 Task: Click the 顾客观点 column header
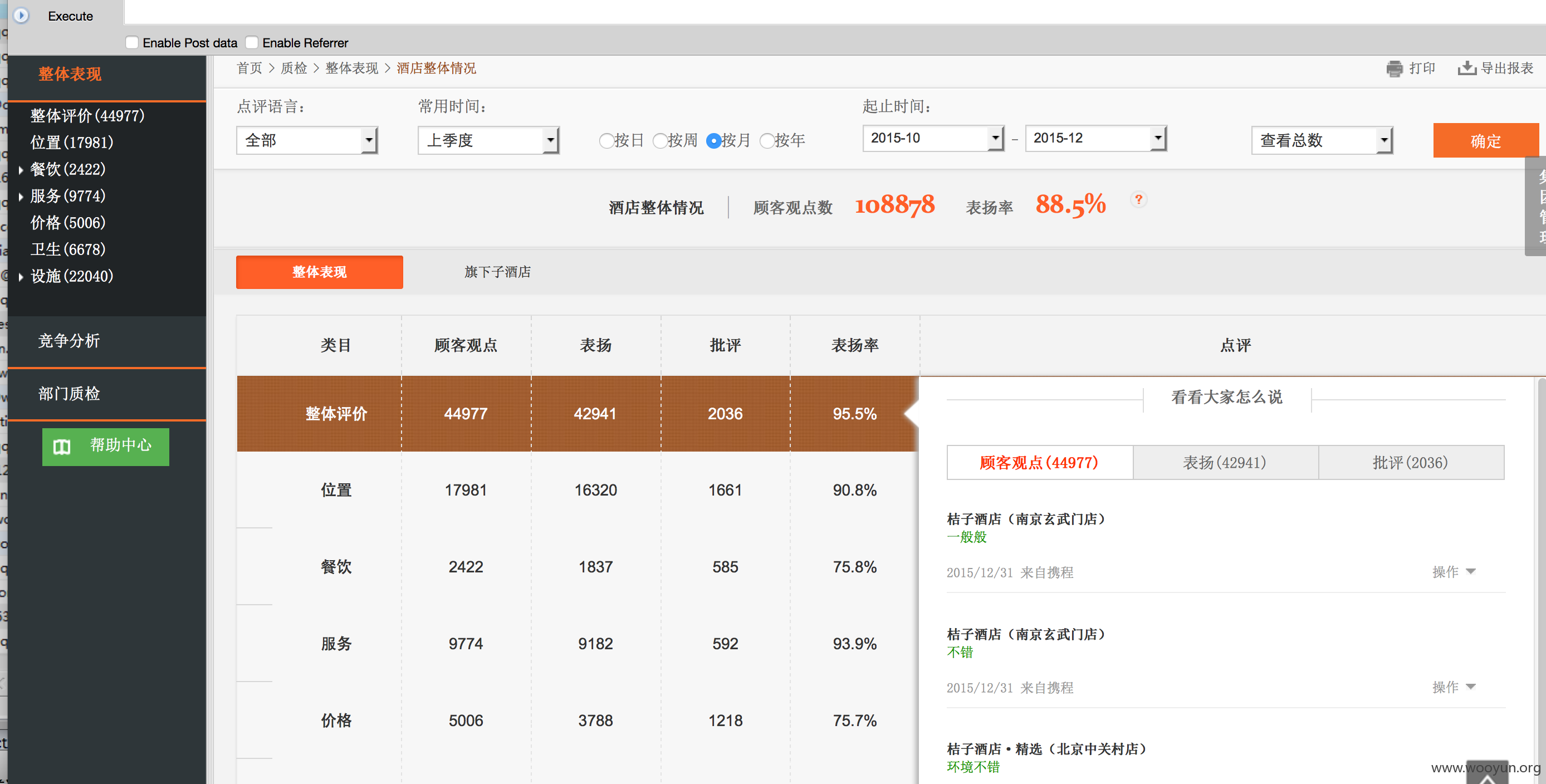coord(466,346)
